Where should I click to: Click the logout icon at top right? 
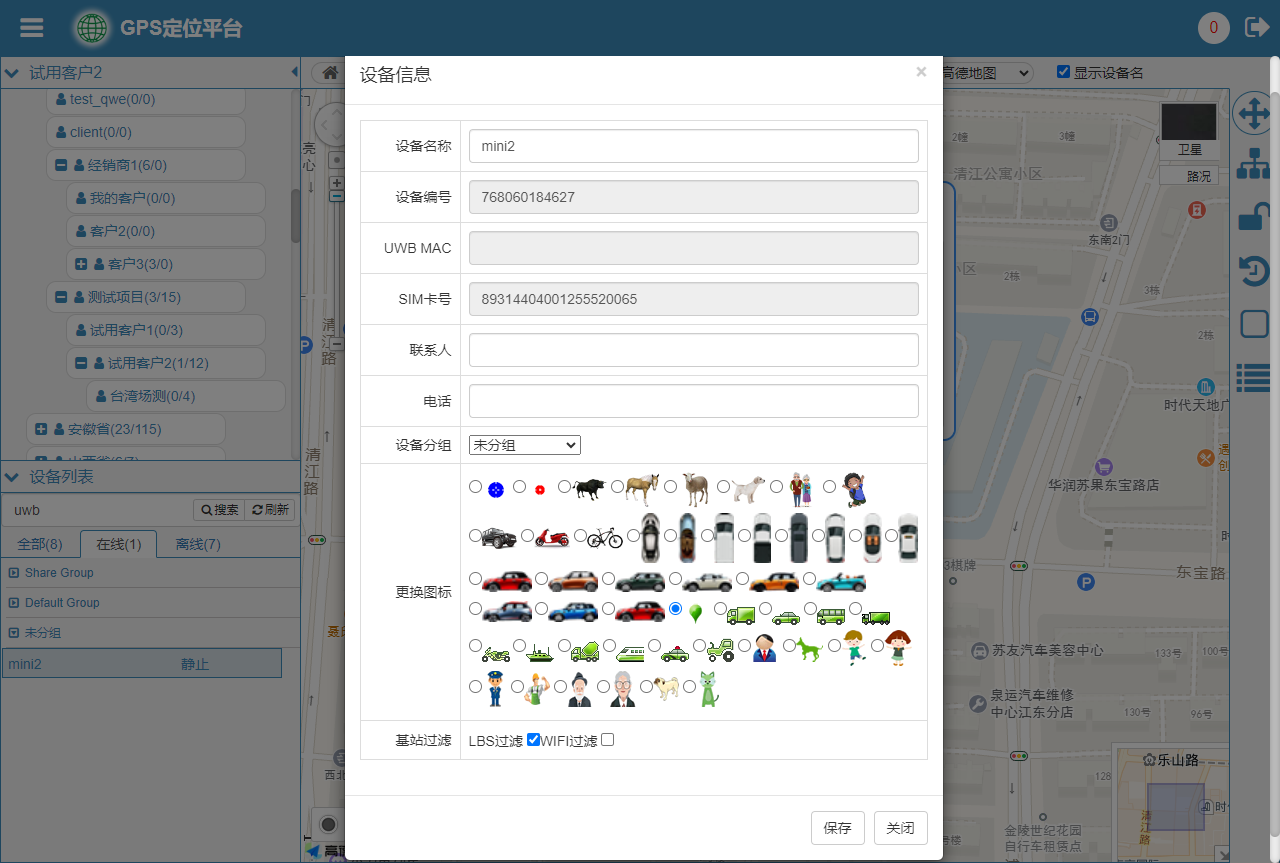1256,28
